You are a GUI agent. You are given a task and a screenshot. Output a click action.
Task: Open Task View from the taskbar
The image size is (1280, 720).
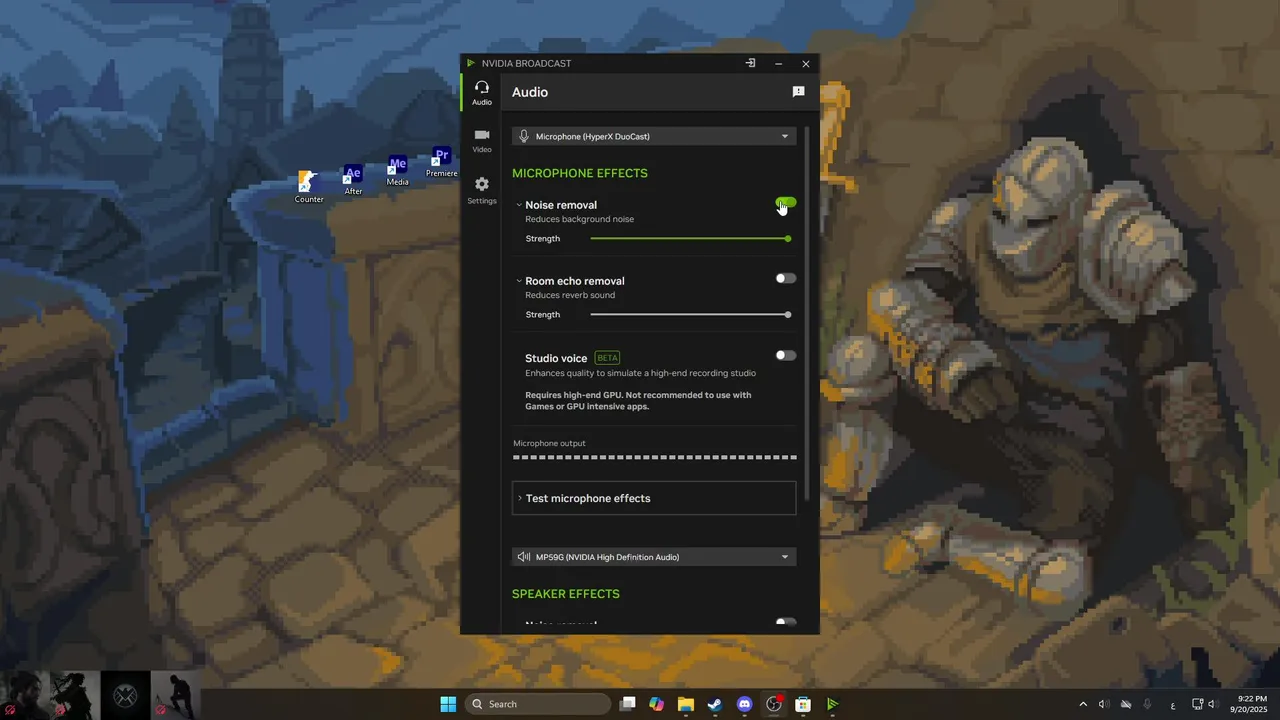click(627, 704)
